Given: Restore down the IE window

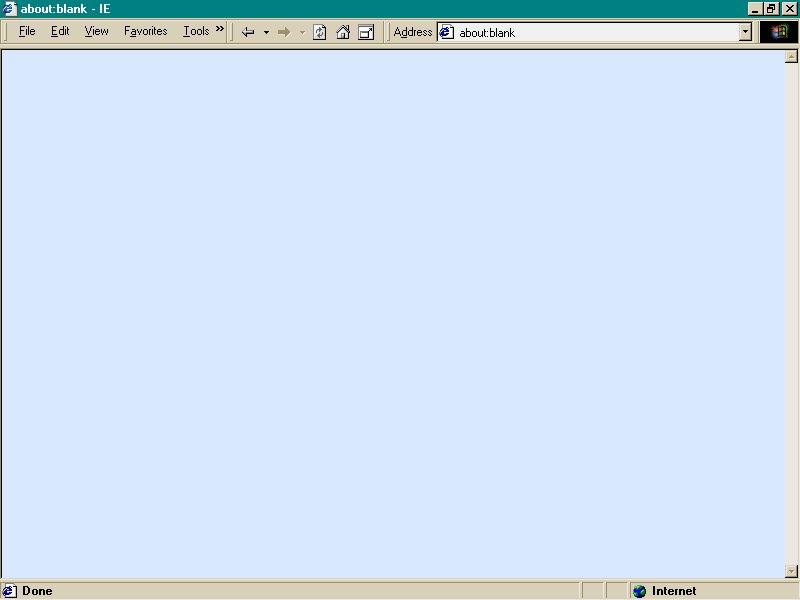Looking at the screenshot, I should (x=770, y=9).
